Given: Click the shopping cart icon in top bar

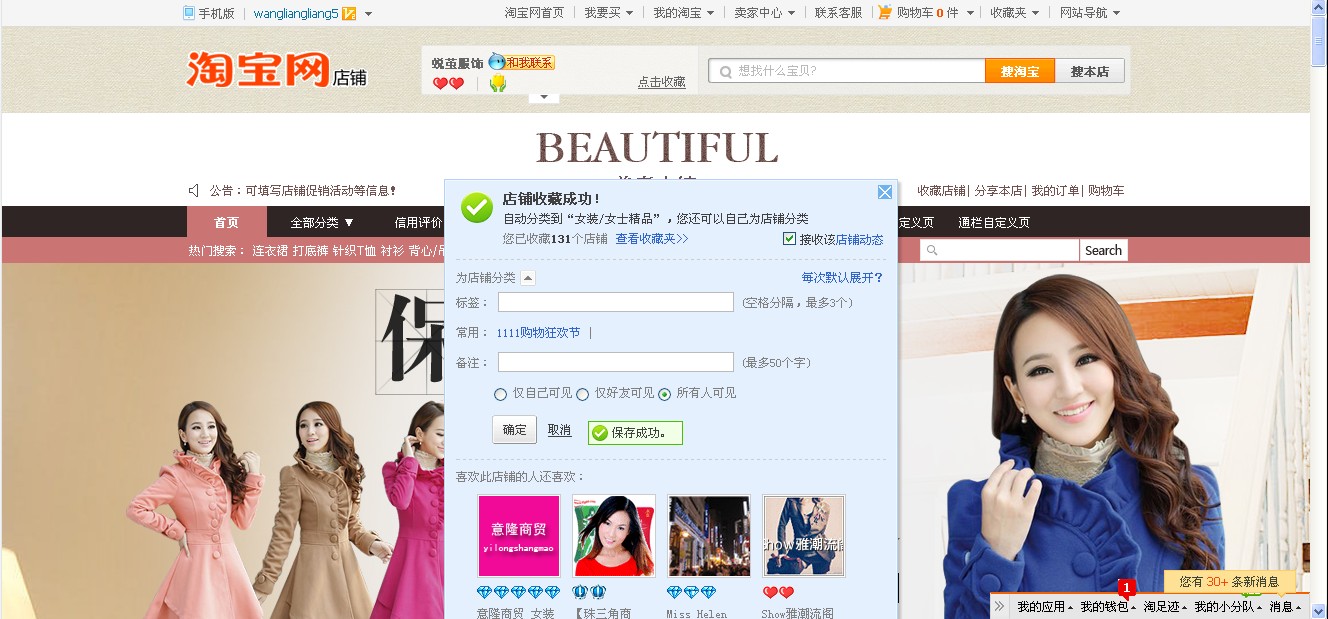Looking at the screenshot, I should [x=885, y=12].
